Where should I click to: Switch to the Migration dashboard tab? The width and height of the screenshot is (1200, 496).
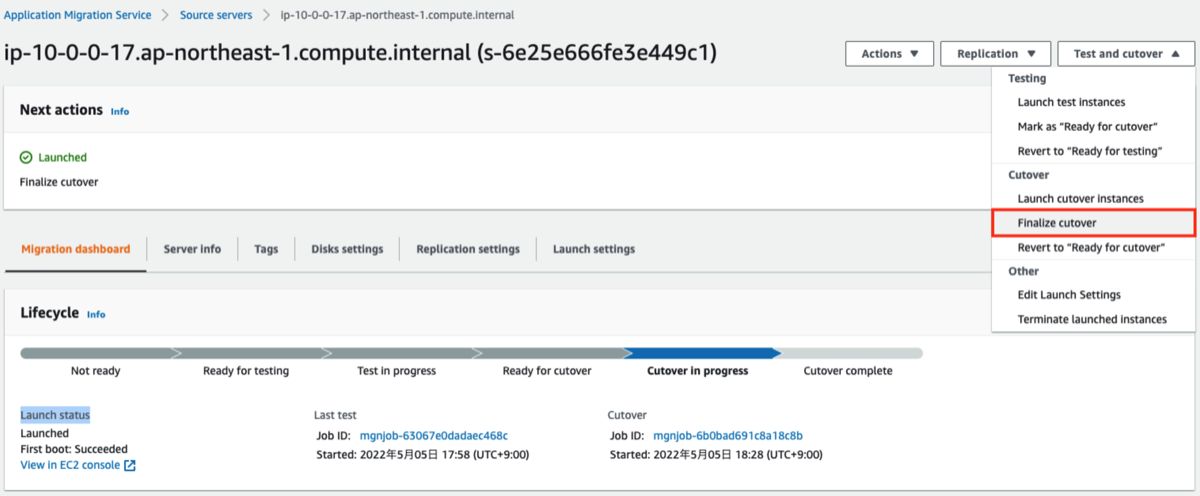pyautogui.click(x=76, y=249)
